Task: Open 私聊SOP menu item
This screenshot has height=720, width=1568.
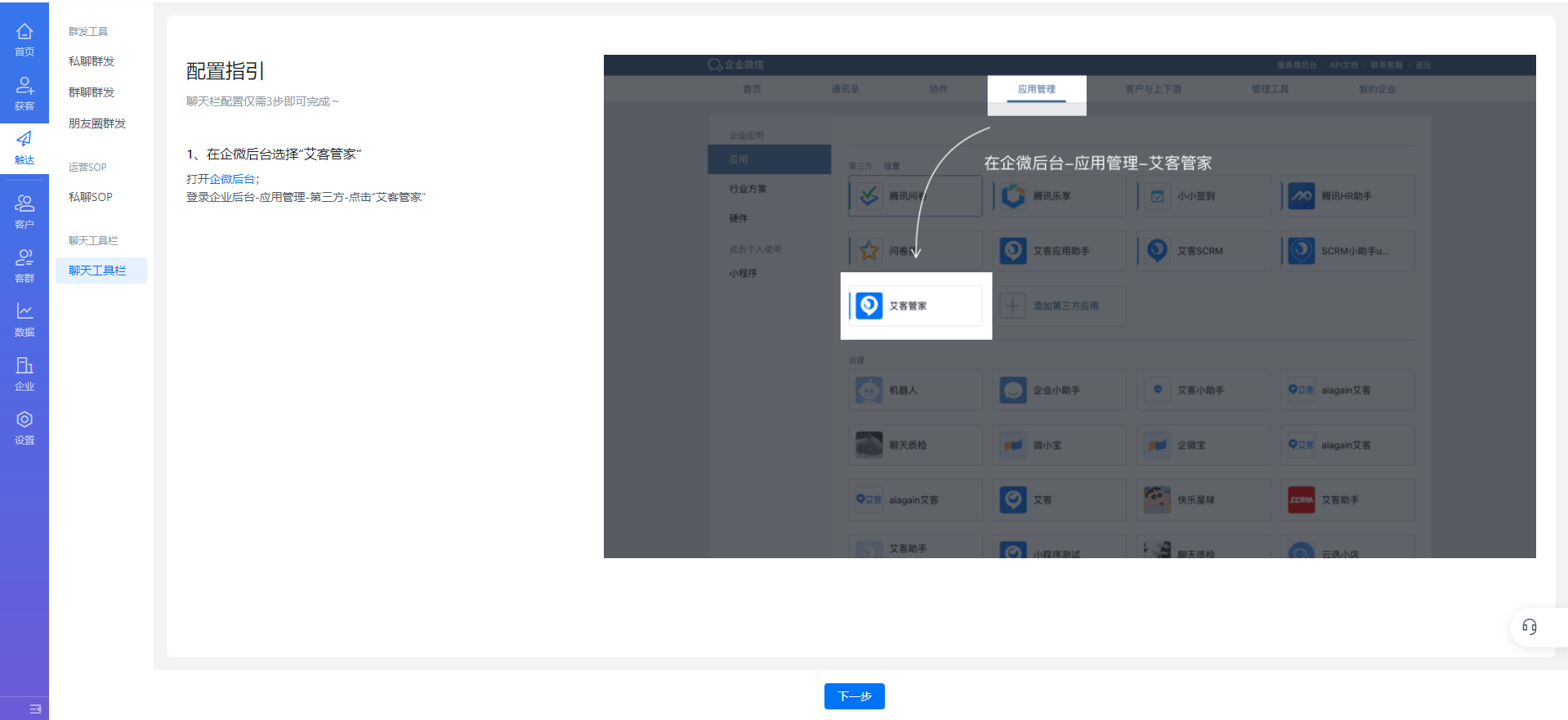Action: point(91,197)
